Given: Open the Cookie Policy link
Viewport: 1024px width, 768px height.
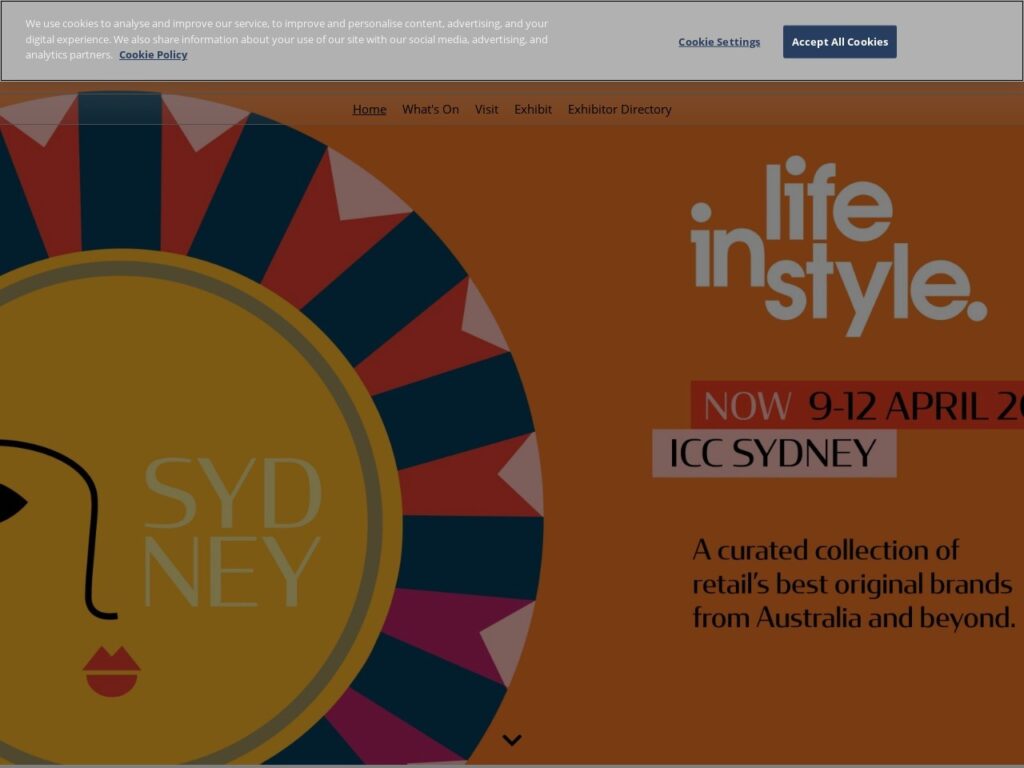Looking at the screenshot, I should click(153, 55).
